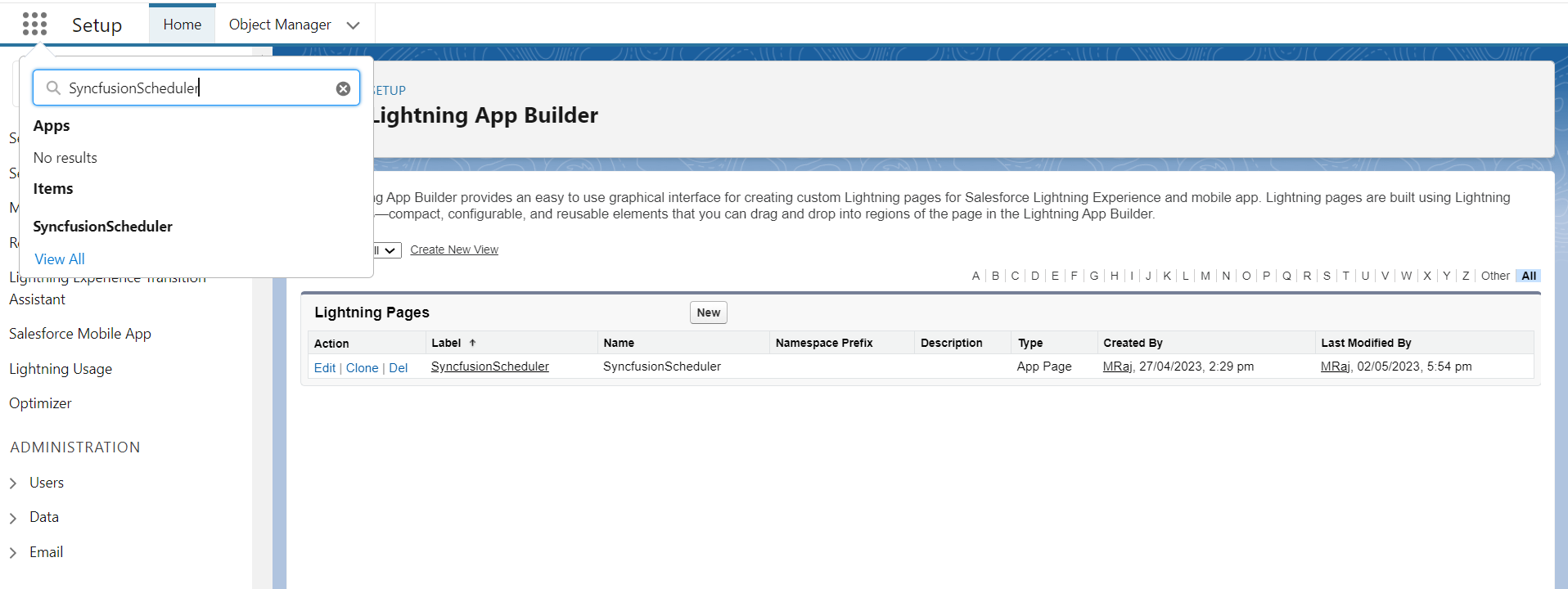Filter list by letter C

1016,276
